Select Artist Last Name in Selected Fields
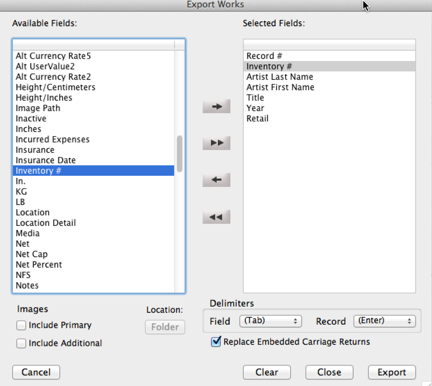The width and height of the screenshot is (432, 386). tap(329, 77)
